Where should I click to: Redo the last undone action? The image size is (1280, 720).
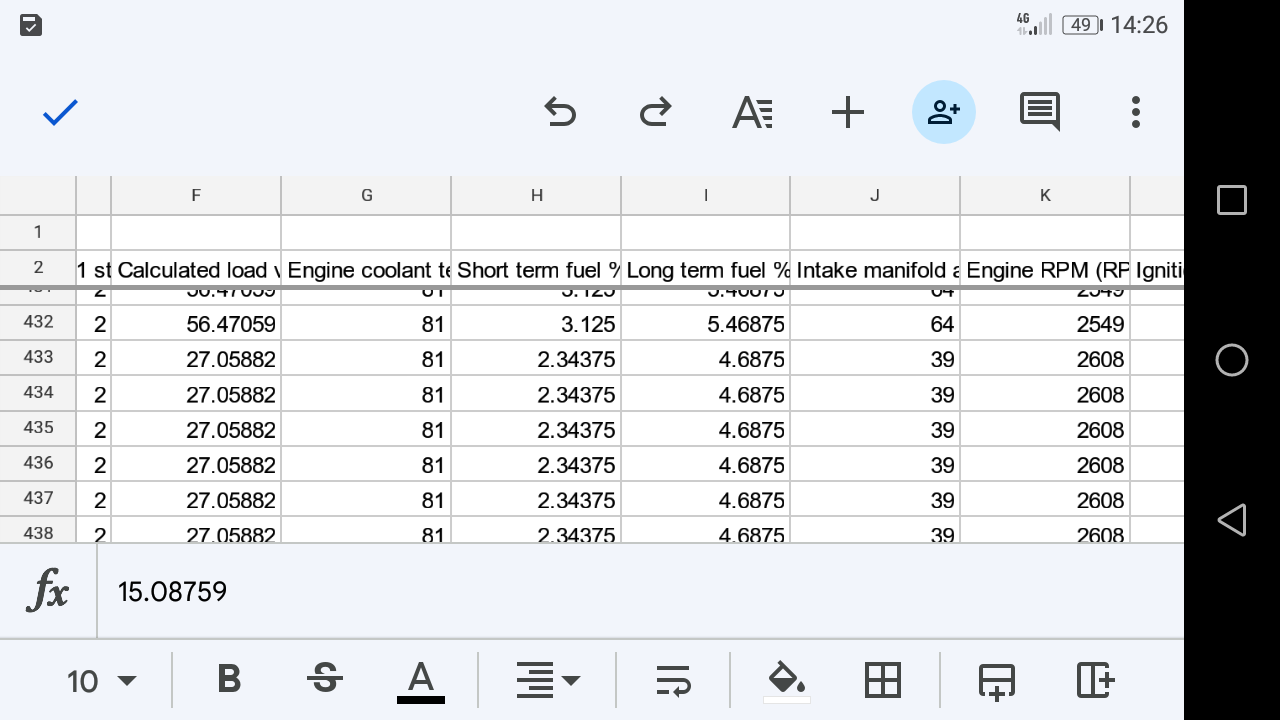coord(655,112)
